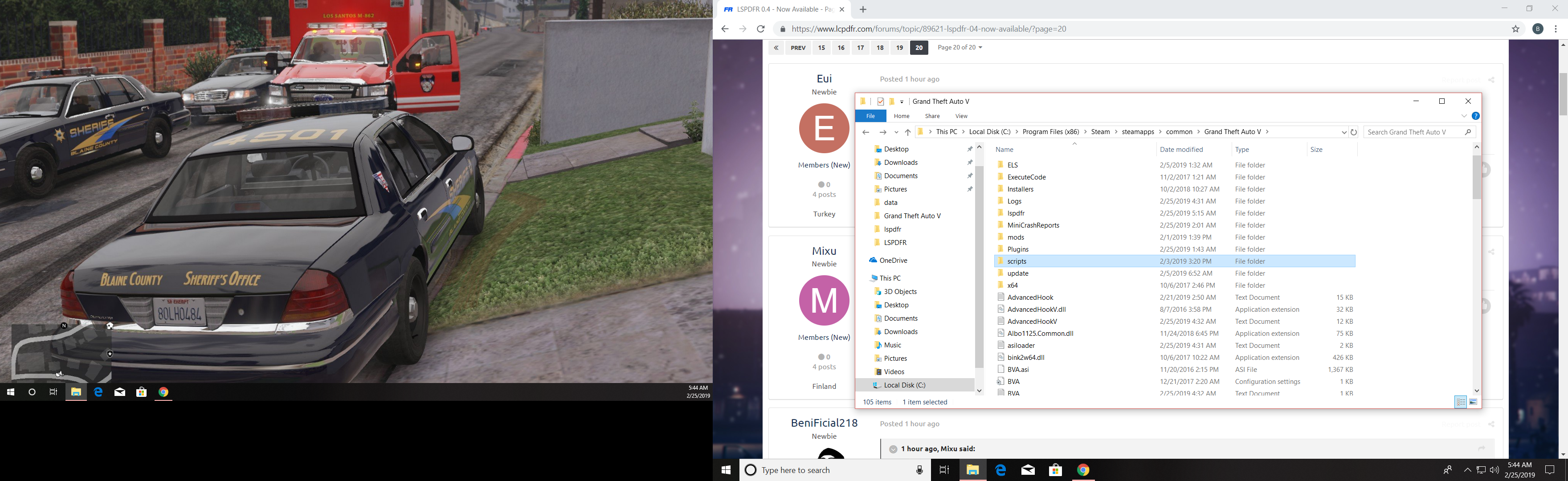
Task: Expand the Explorer ribbon with the chevron
Action: [1464, 116]
